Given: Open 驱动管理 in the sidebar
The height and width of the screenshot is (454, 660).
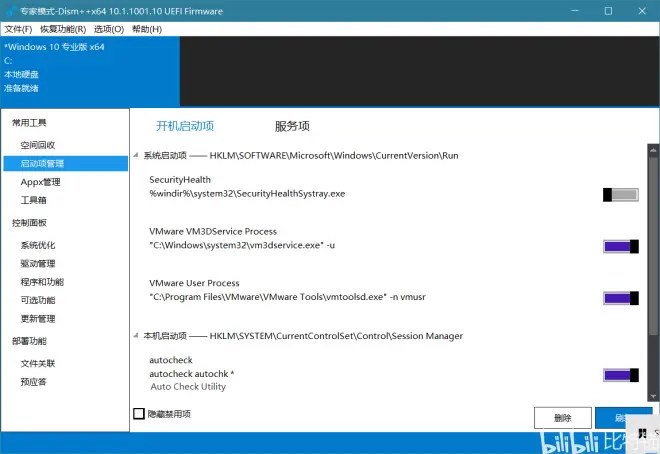Looking at the screenshot, I should click(x=38, y=264).
